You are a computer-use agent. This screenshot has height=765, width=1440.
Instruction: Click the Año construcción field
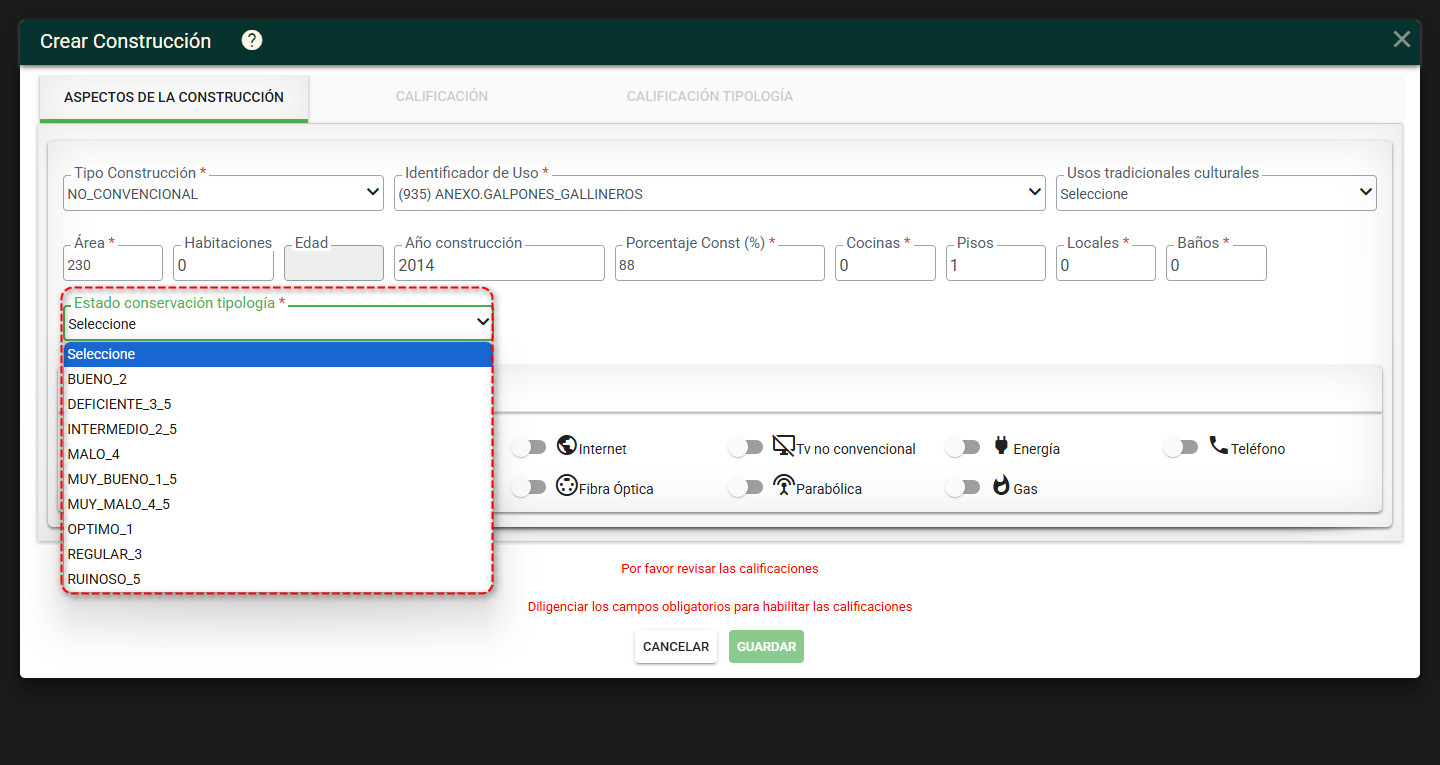coord(499,263)
